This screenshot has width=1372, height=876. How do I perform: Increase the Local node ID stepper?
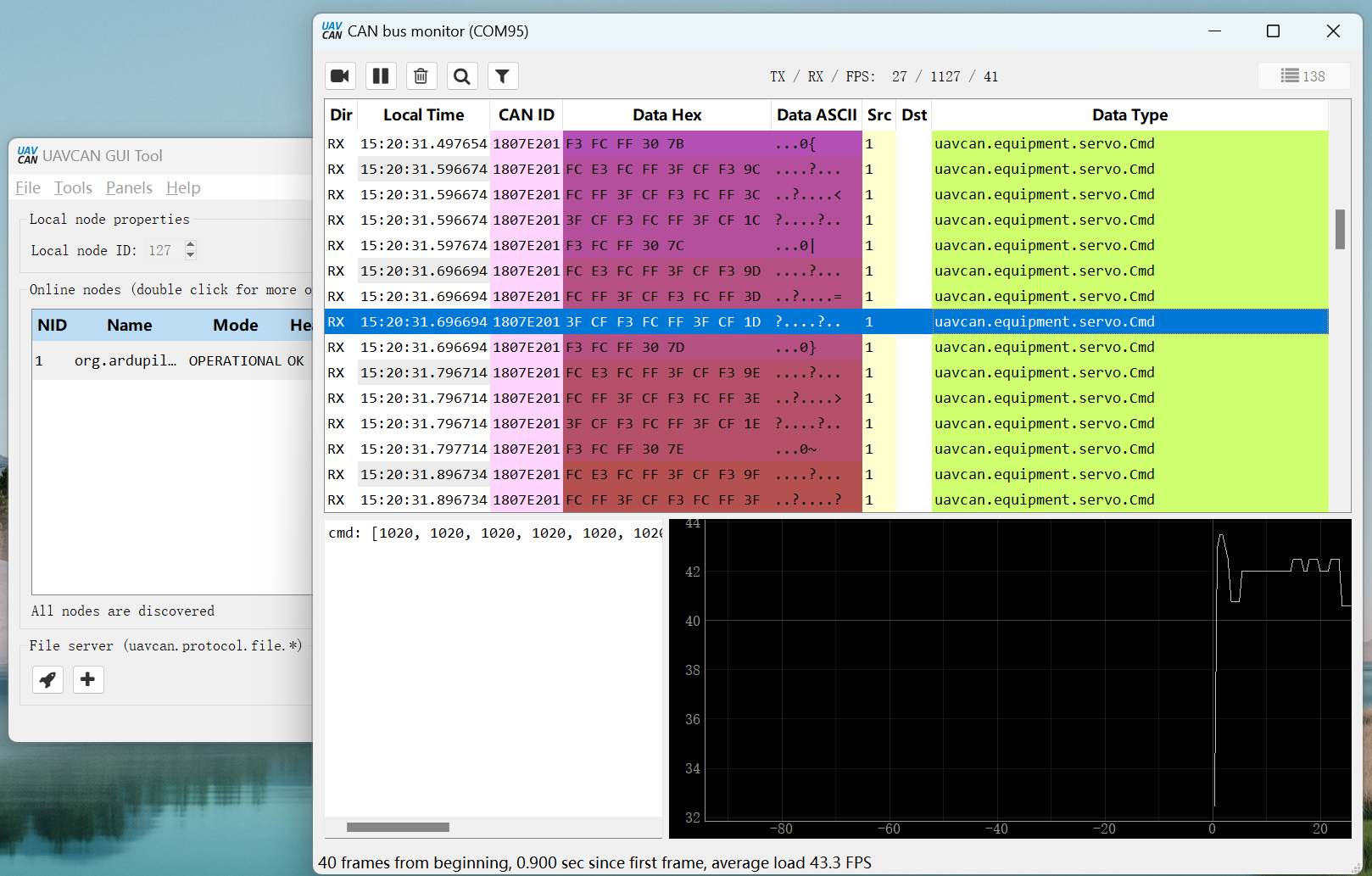(191, 245)
